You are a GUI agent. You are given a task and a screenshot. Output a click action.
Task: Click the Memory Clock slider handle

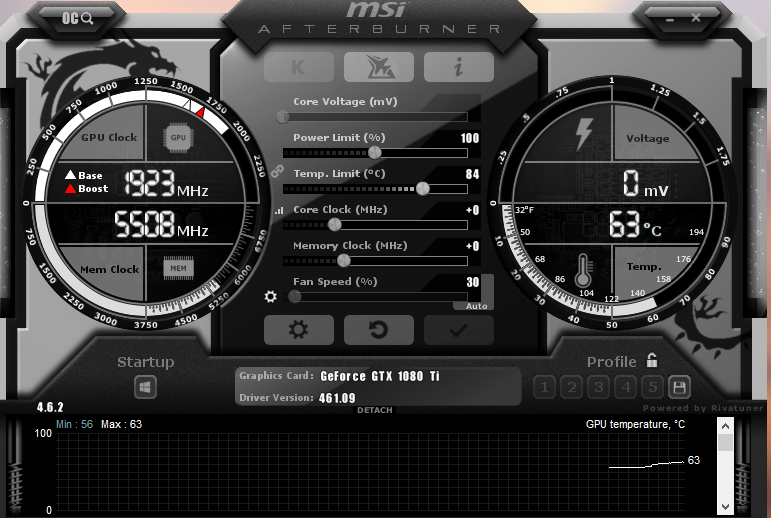pyautogui.click(x=344, y=260)
